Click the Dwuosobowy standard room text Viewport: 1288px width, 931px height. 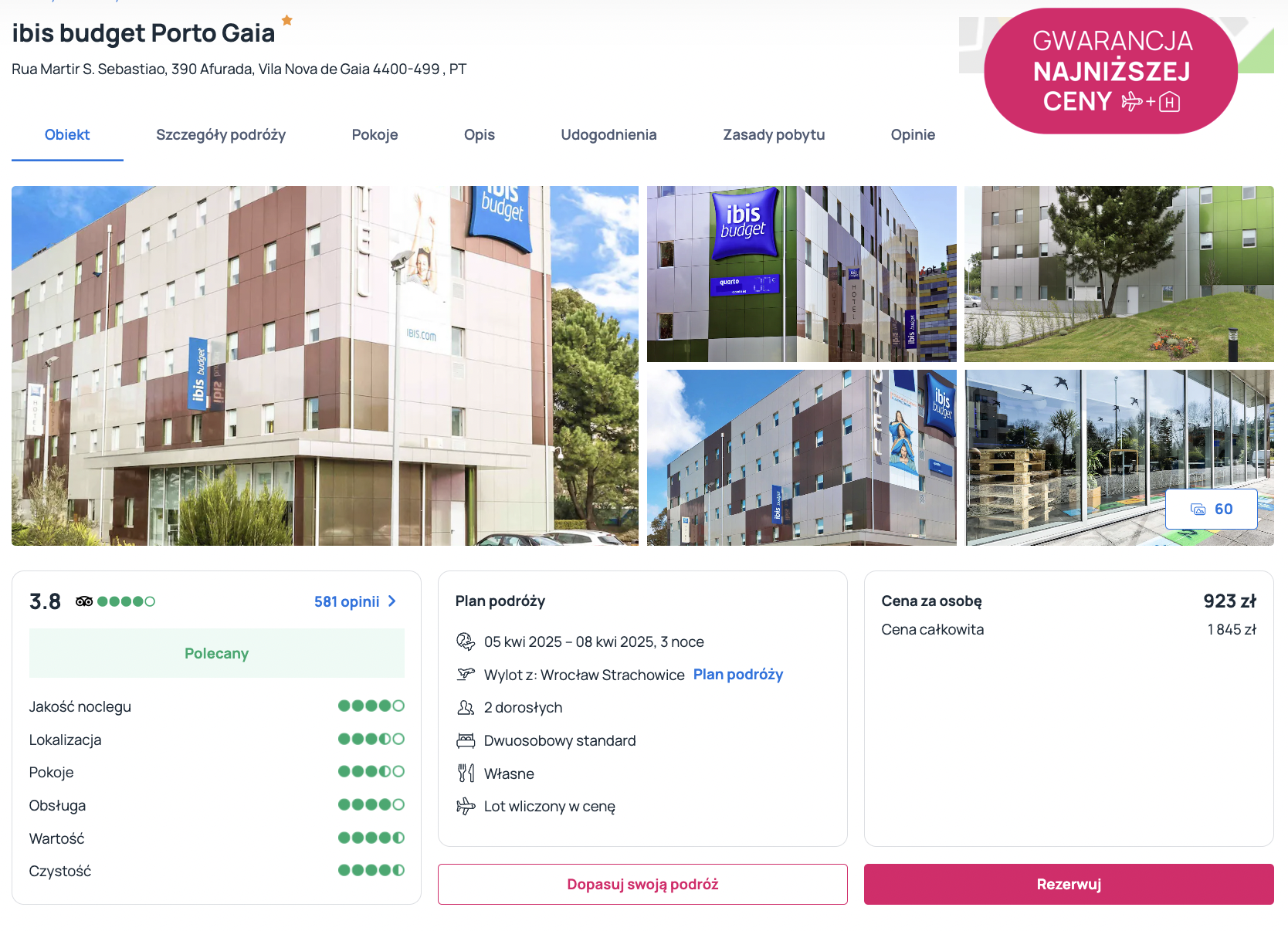(560, 741)
